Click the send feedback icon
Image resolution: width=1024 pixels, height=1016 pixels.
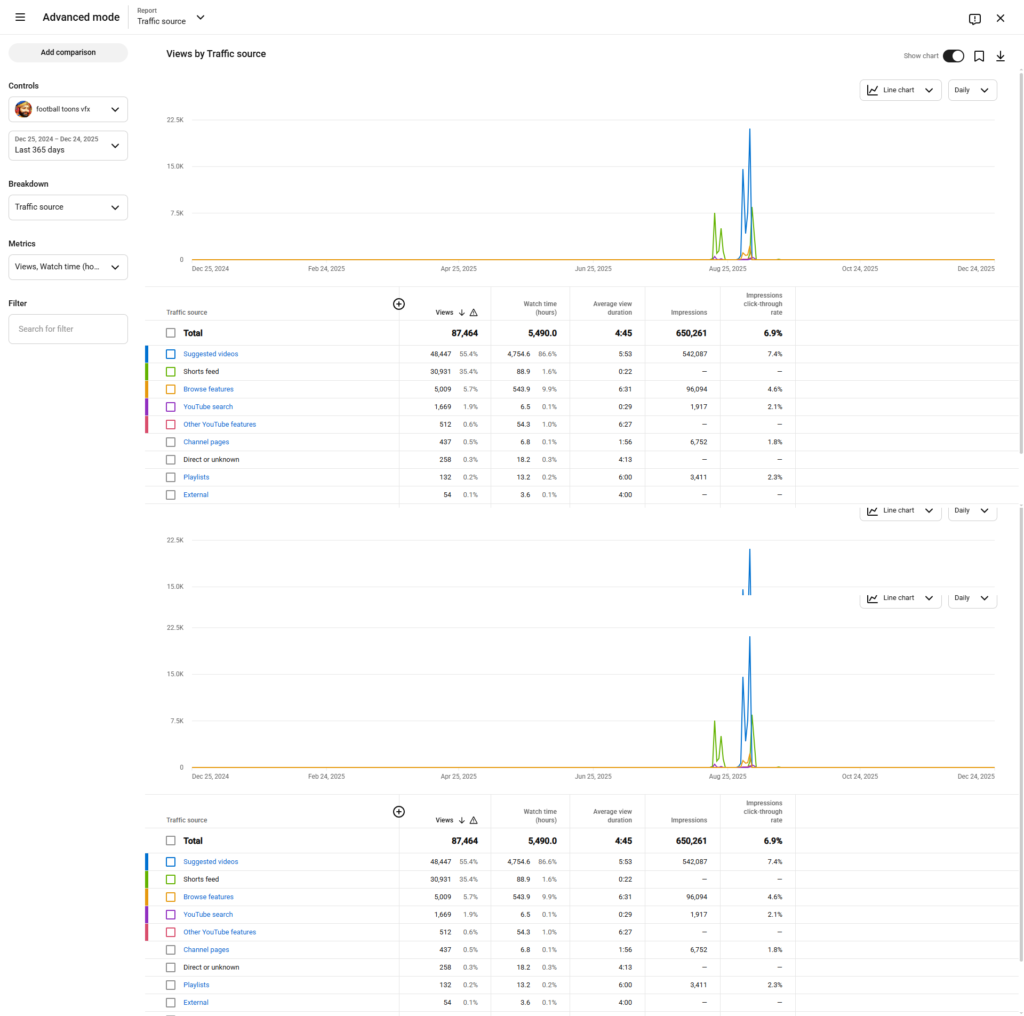tap(974, 19)
